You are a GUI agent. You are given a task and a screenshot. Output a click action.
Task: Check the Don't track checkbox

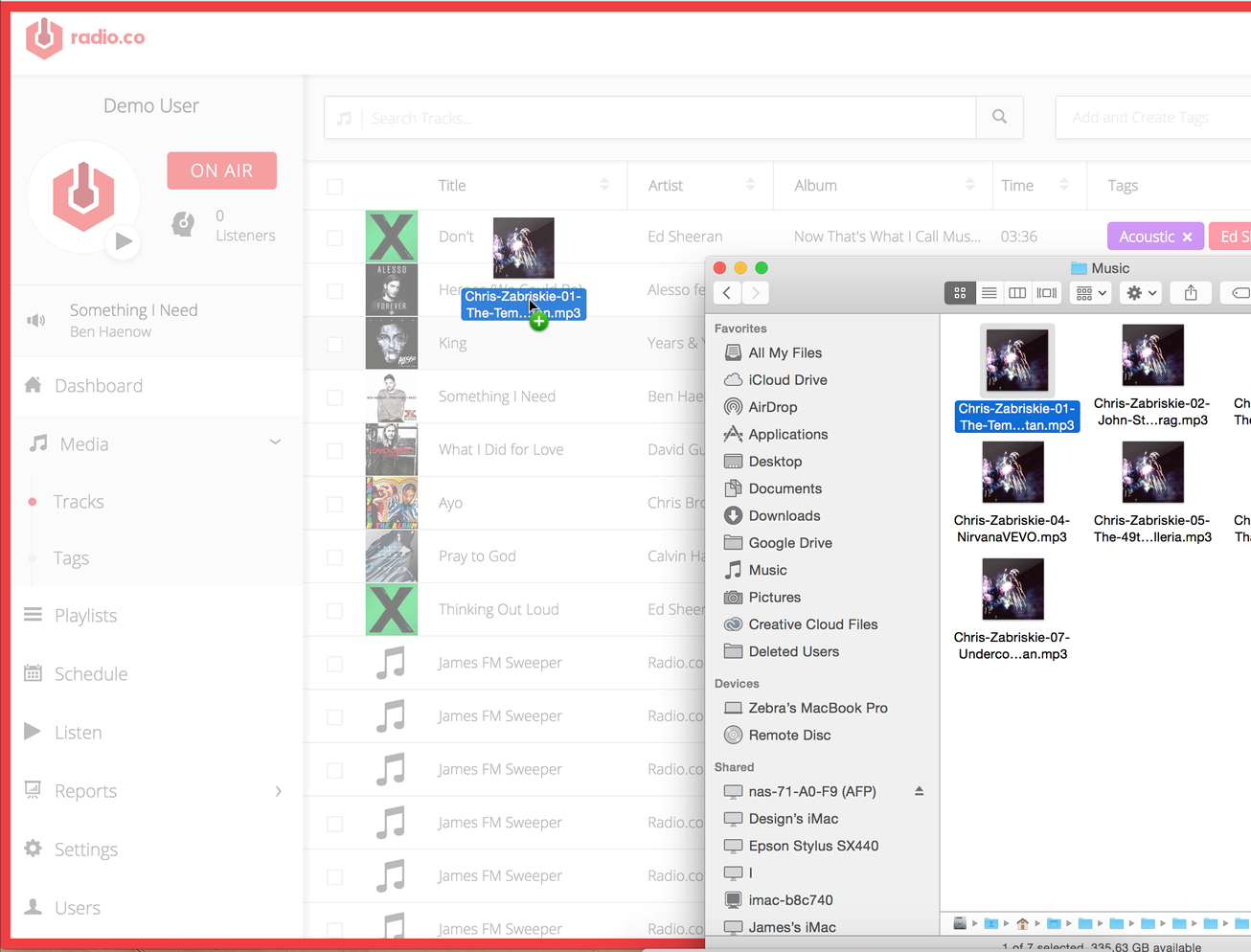[x=334, y=237]
